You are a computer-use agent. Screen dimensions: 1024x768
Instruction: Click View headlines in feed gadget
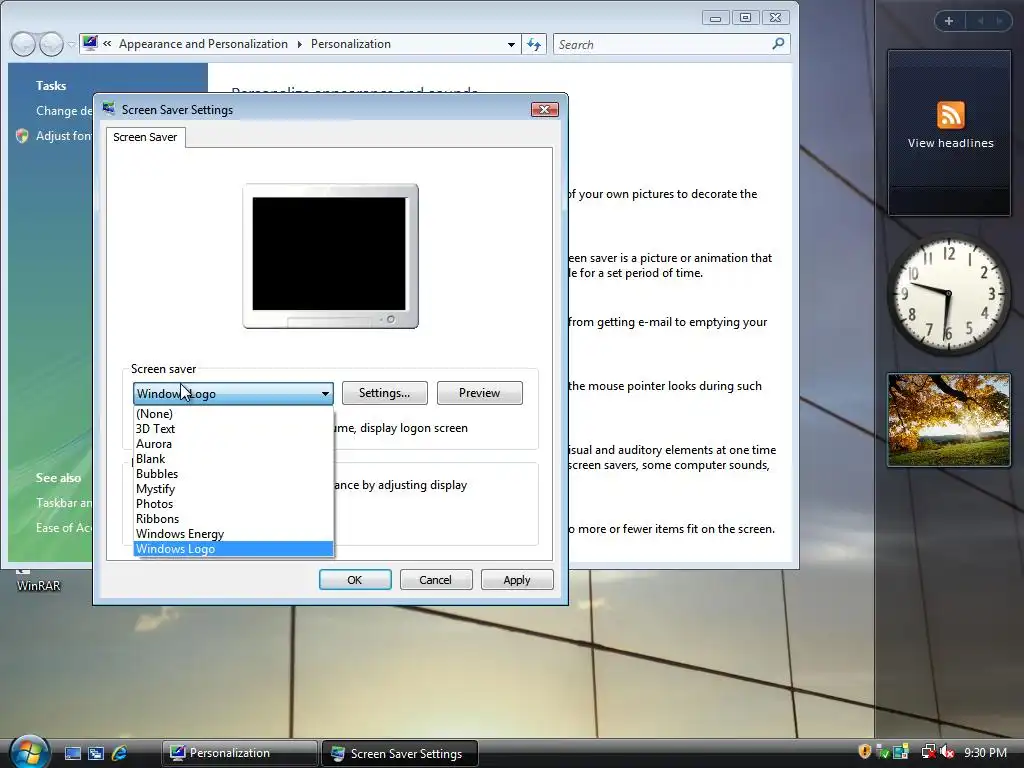(950, 143)
